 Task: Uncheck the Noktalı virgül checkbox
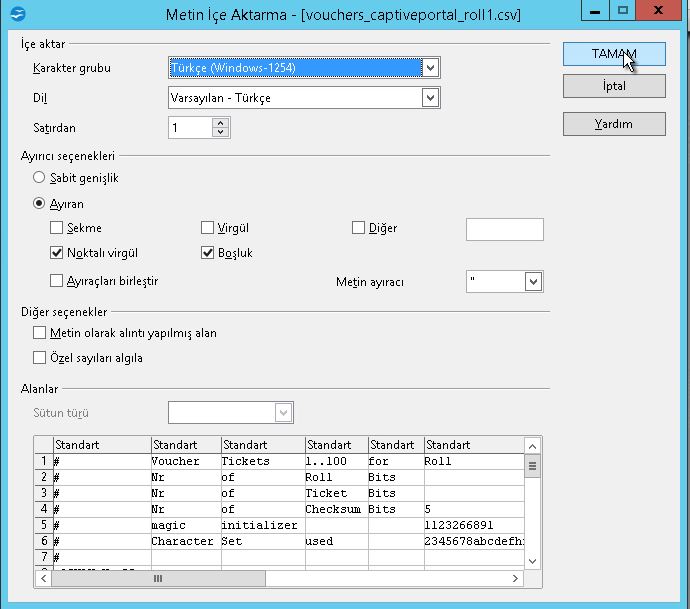pos(57,253)
